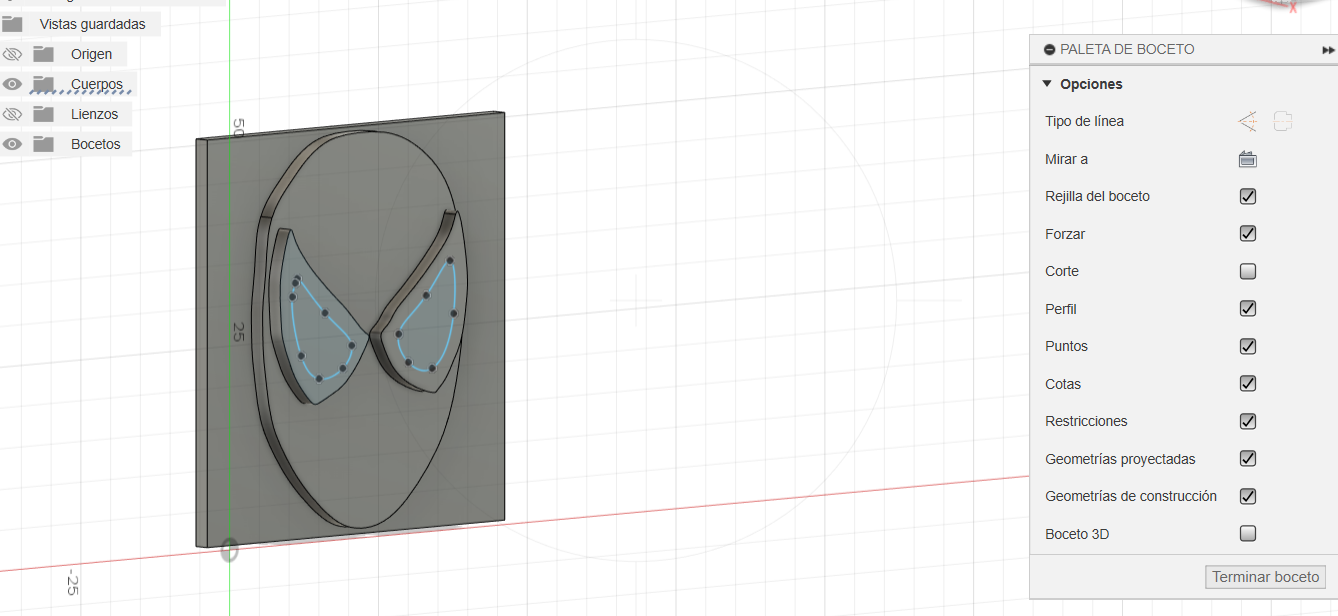Uncheck Geometrías proyectadas
Viewport: 1338px width, 616px height.
[1248, 458]
